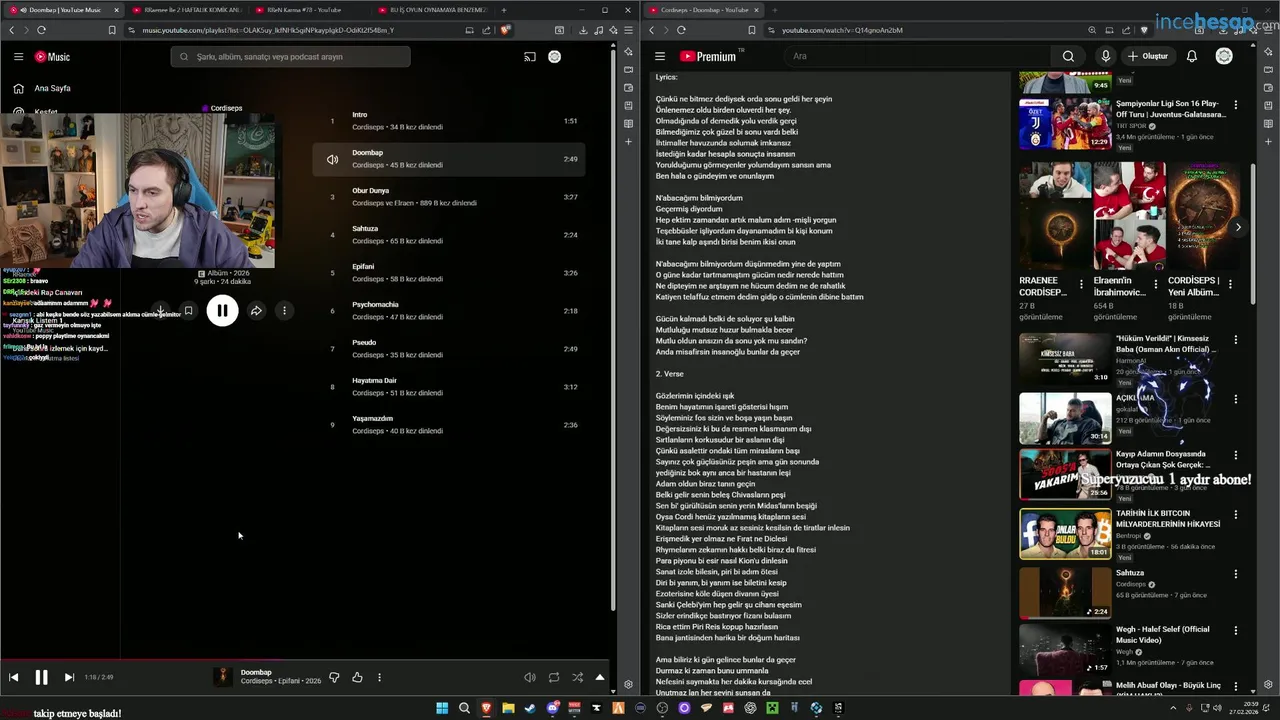Click the volume speaker icon in player bar
1280x720 pixels.
coord(530,677)
